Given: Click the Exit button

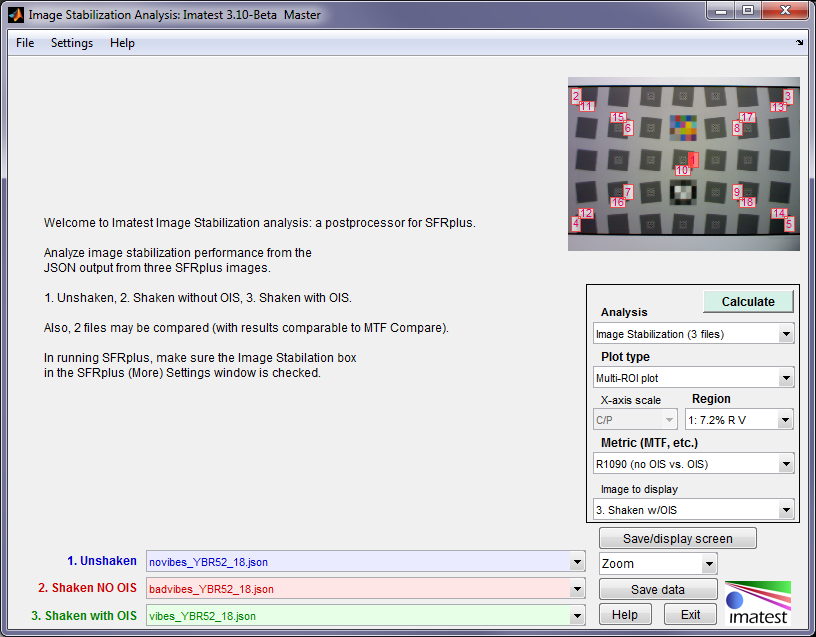Looking at the screenshot, I should pyautogui.click(x=690, y=614).
